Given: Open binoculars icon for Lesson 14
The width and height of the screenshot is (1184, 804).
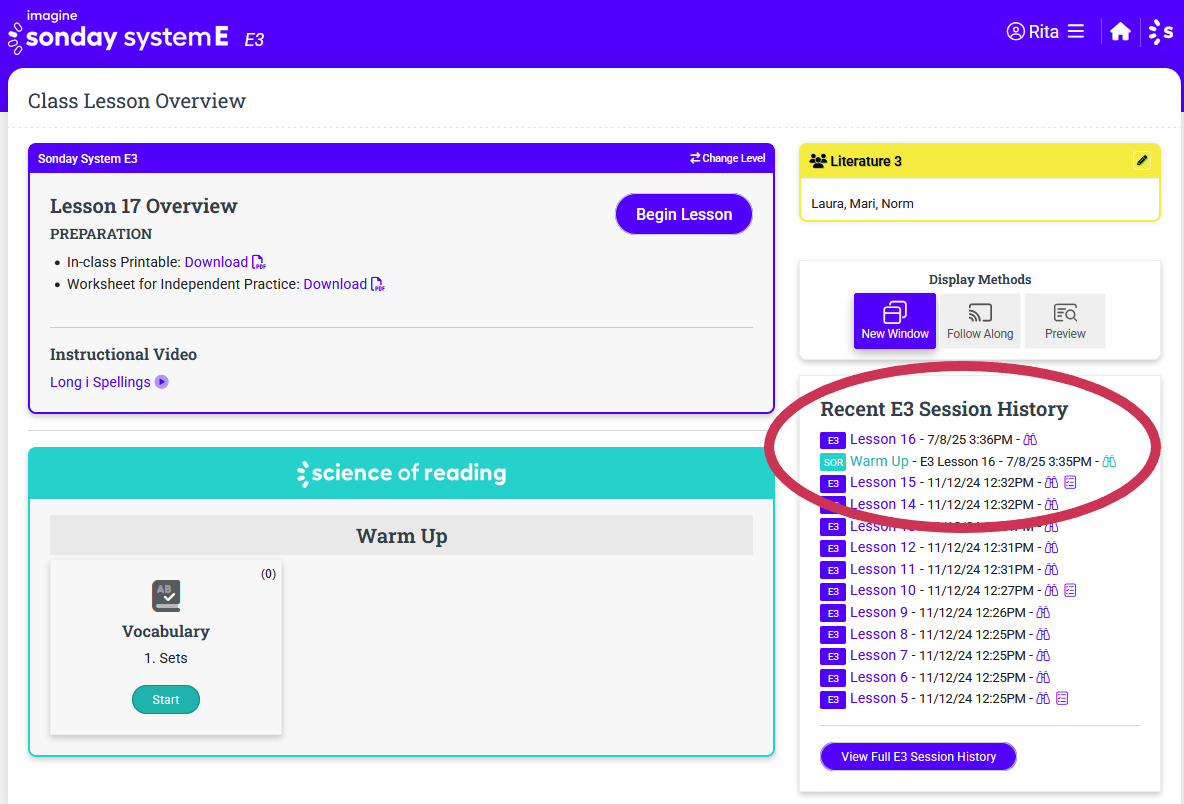Looking at the screenshot, I should click(x=1051, y=504).
